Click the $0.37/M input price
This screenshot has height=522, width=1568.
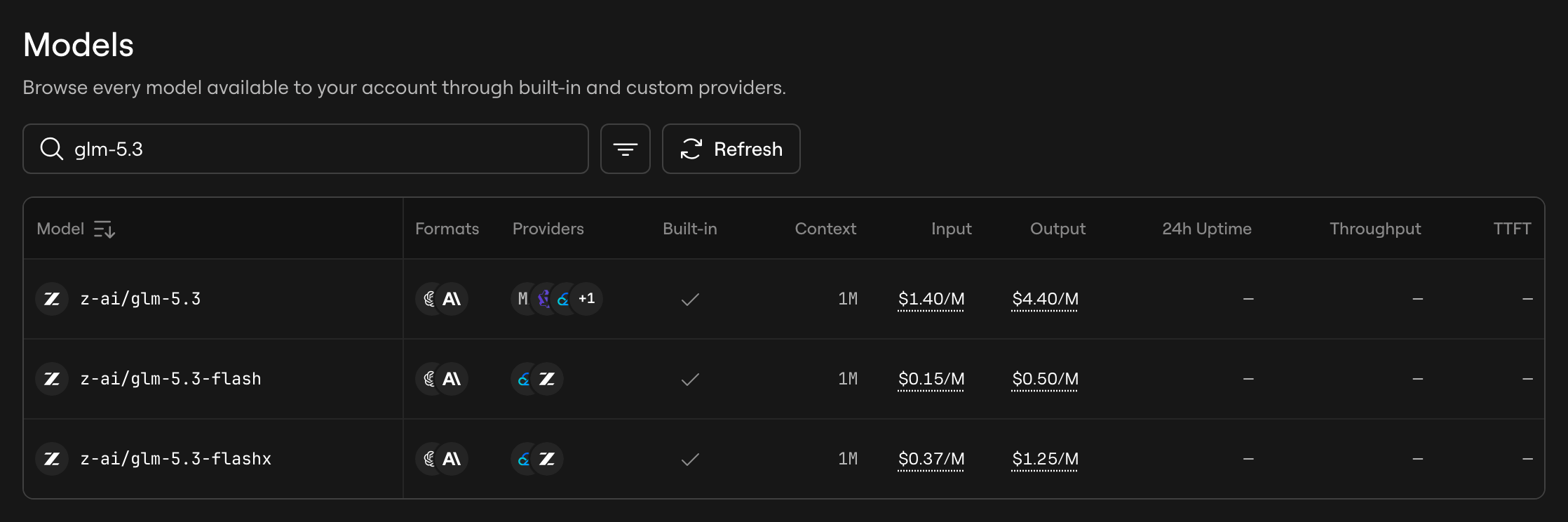(x=931, y=459)
